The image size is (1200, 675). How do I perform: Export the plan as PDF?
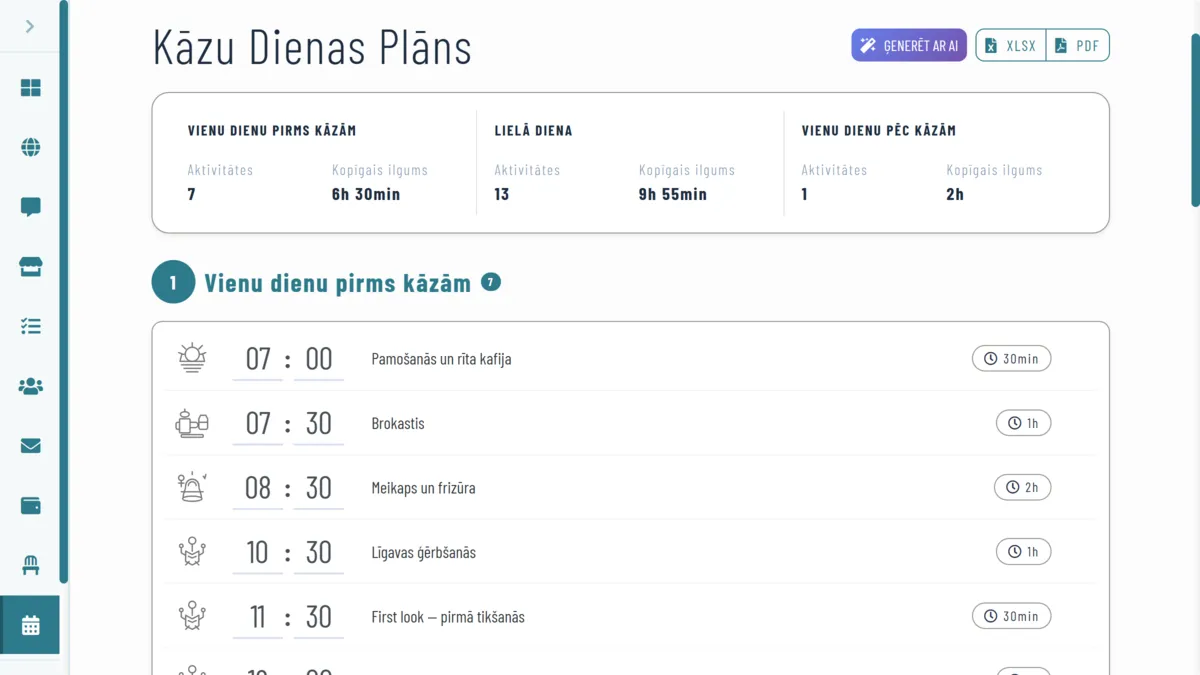click(1077, 45)
